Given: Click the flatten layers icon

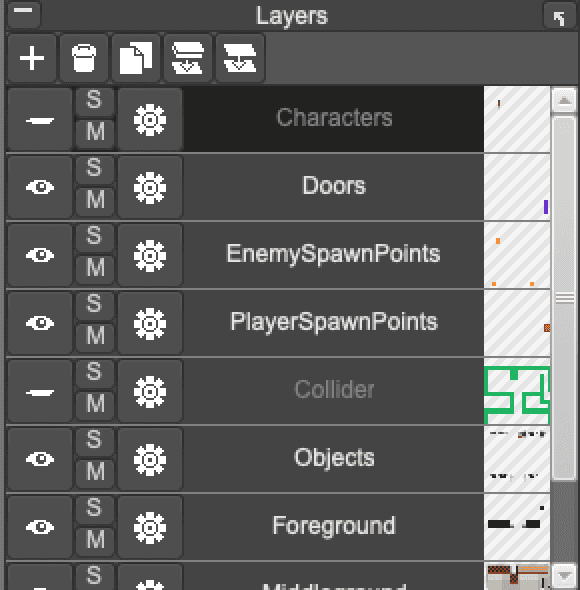Looking at the screenshot, I should pos(240,58).
